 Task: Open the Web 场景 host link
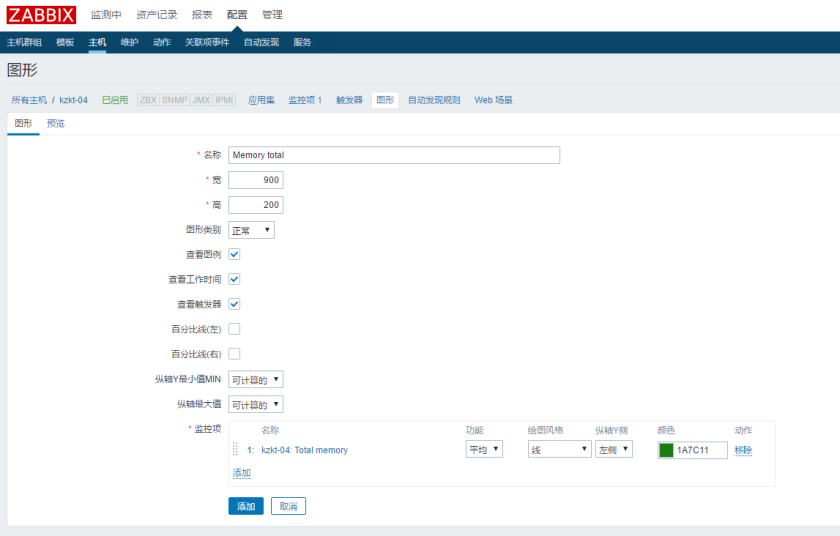tap(493, 100)
